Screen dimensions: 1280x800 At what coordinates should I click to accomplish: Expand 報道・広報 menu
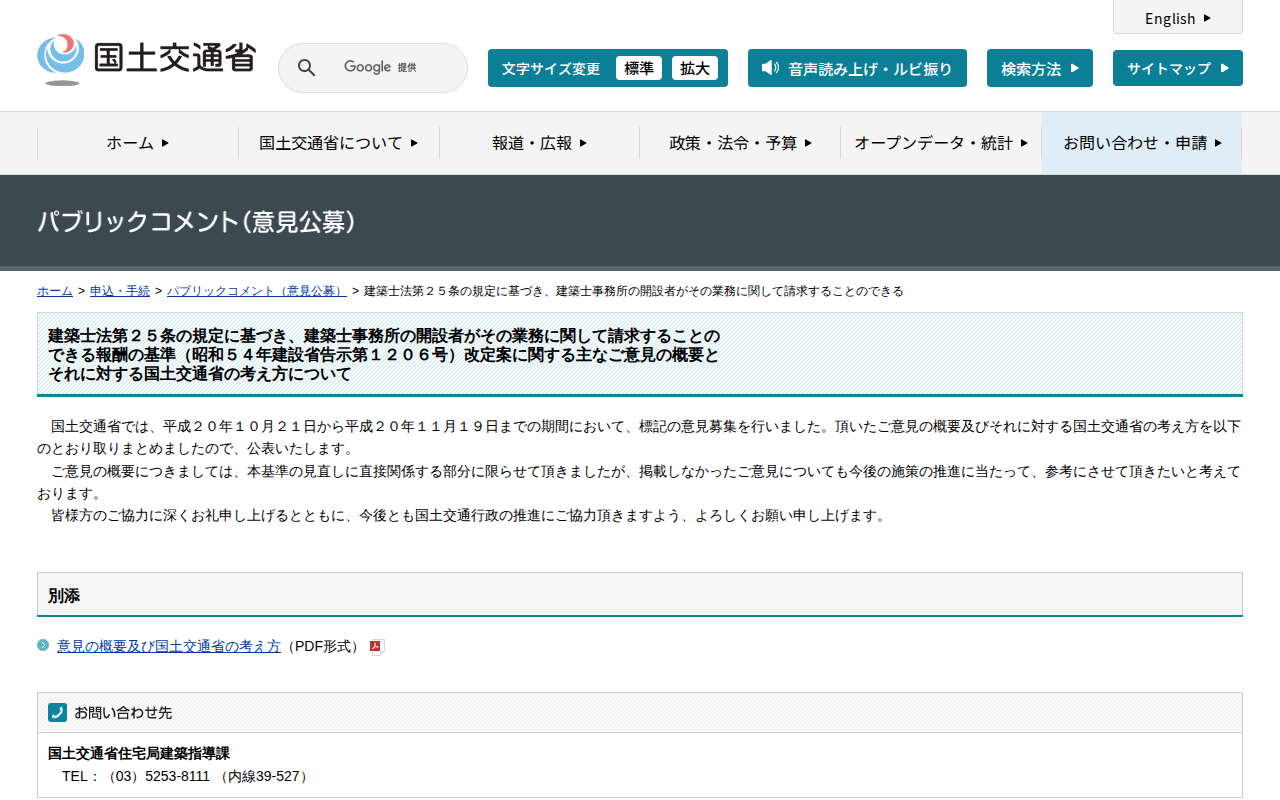click(x=539, y=143)
